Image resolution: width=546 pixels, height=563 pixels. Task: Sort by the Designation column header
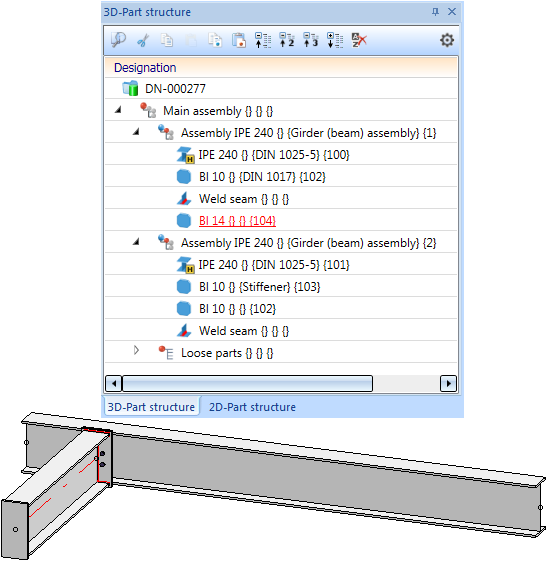pos(281,68)
